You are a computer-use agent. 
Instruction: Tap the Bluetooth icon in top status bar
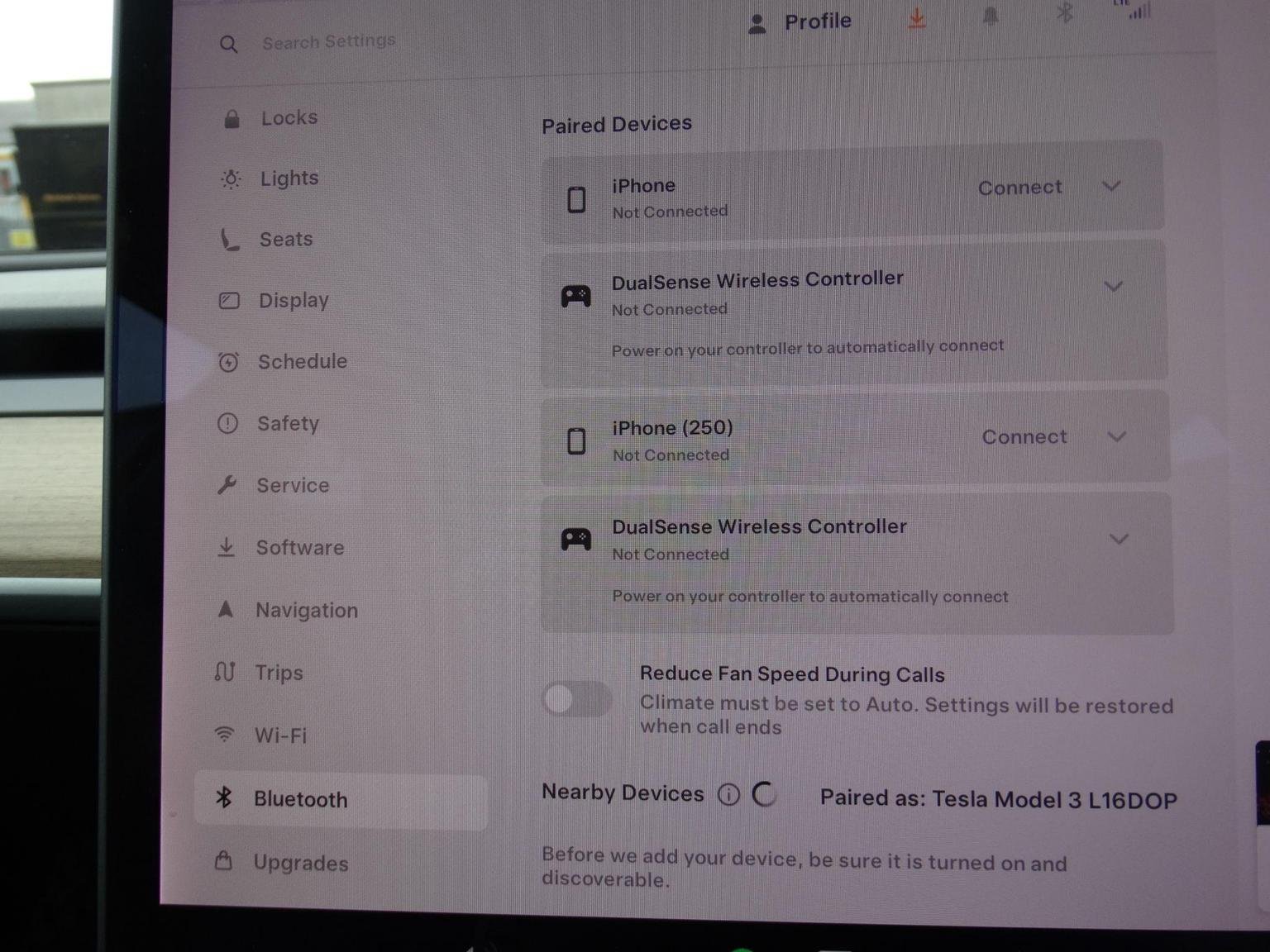click(x=1065, y=12)
